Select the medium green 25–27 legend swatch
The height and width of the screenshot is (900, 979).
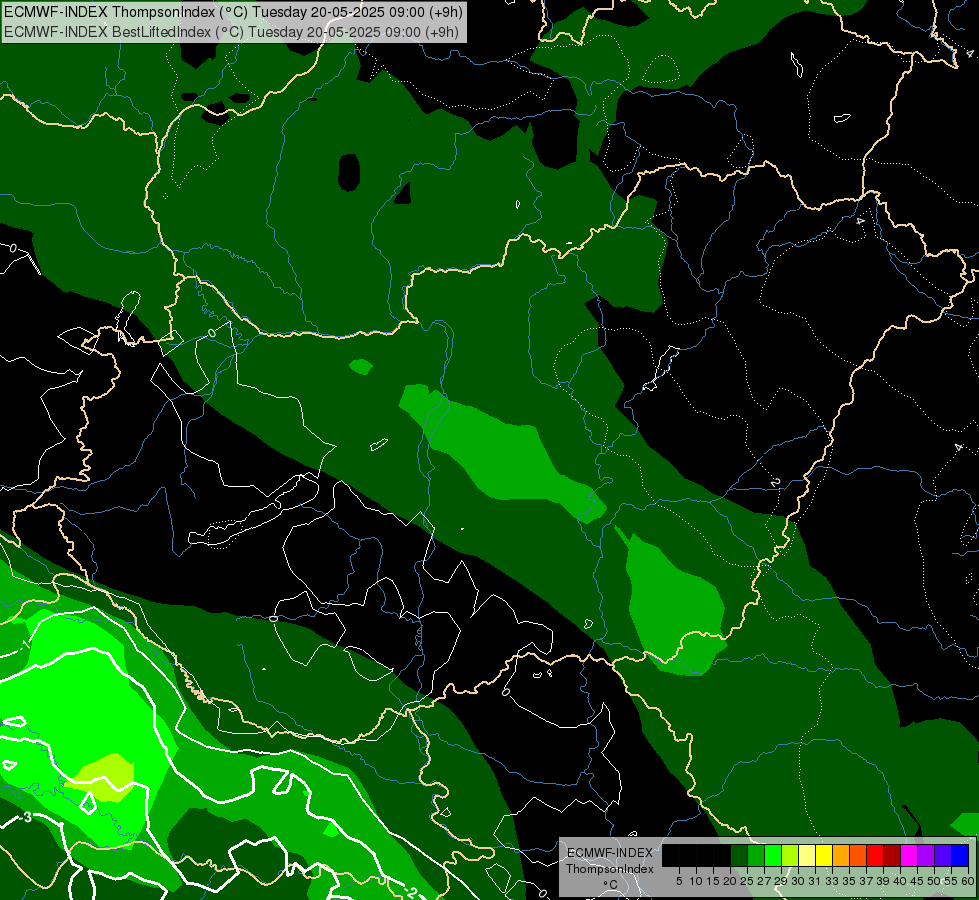point(756,855)
